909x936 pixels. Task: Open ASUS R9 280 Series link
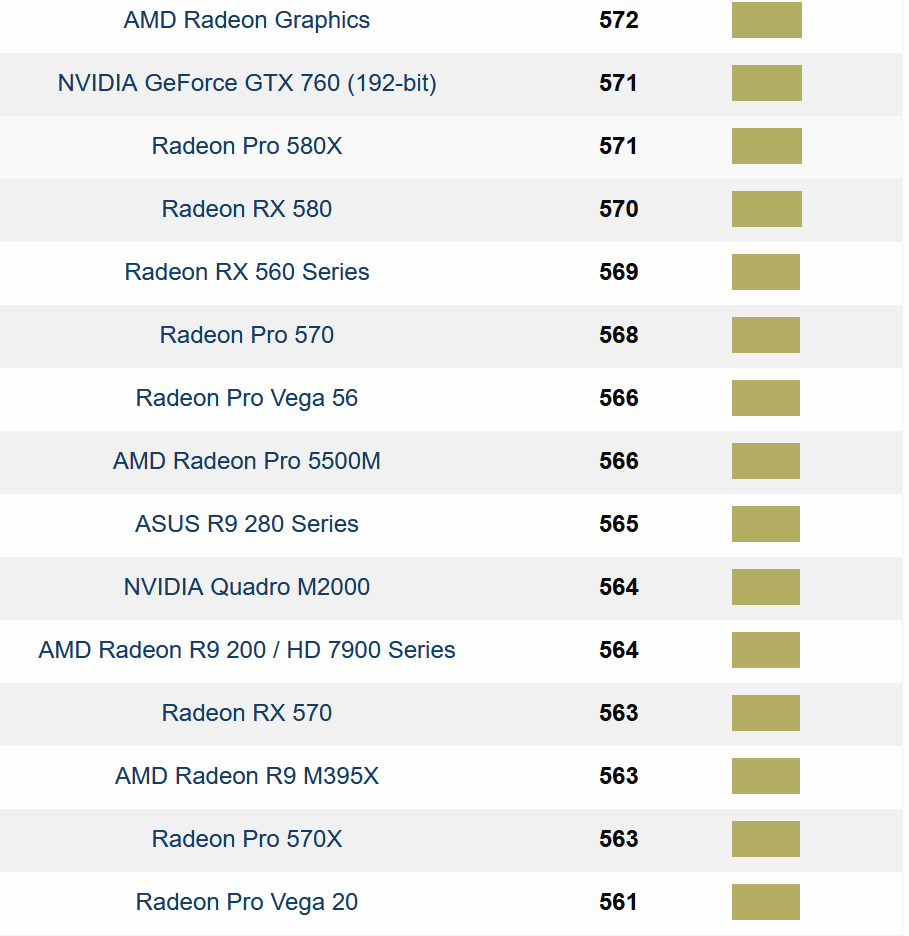[x=246, y=524]
